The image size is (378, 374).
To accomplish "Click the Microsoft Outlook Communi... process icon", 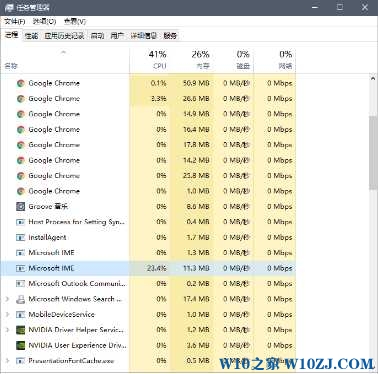I will tap(21, 284).
